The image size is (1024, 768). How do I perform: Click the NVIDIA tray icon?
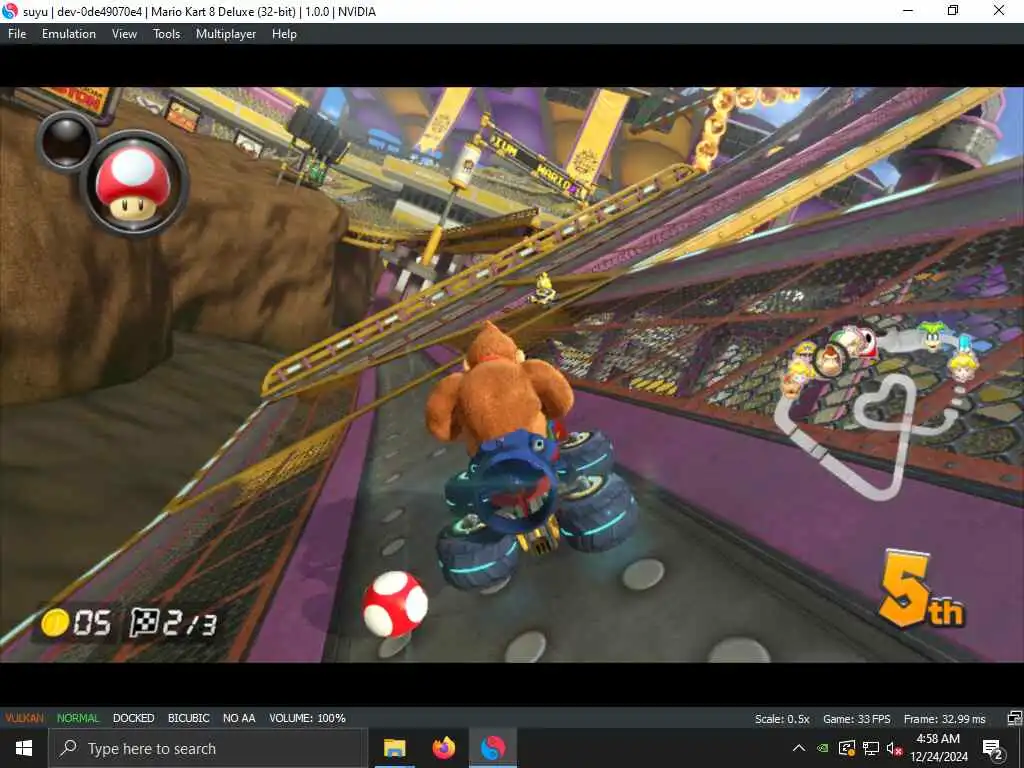824,748
